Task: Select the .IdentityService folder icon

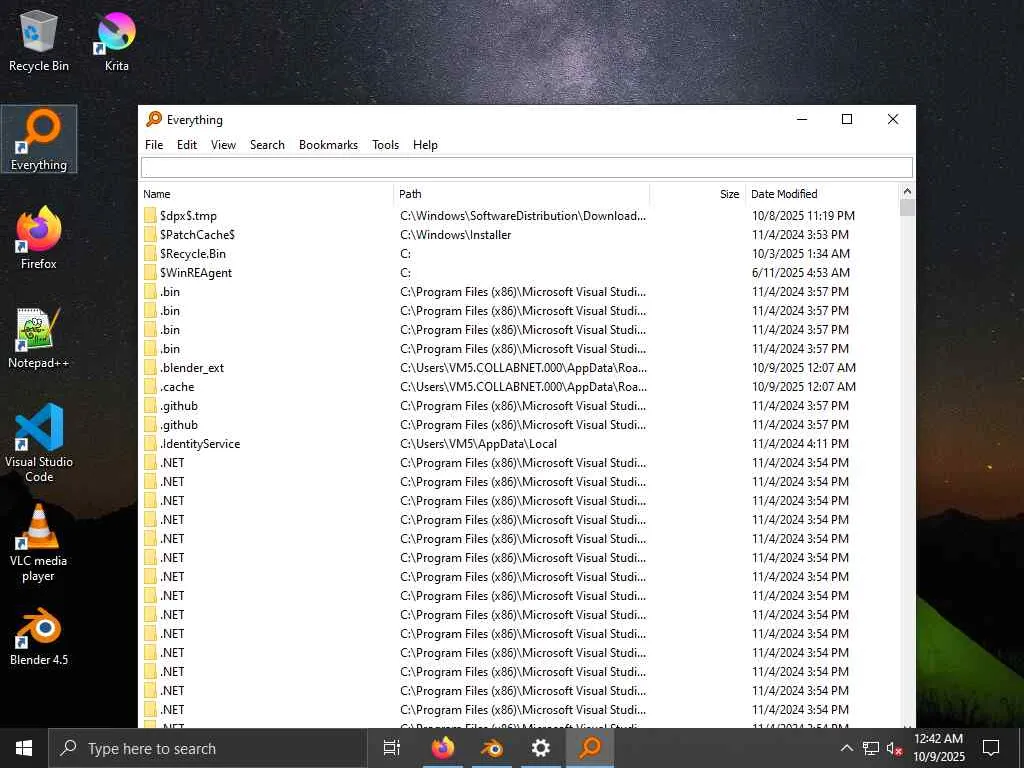Action: (150, 443)
